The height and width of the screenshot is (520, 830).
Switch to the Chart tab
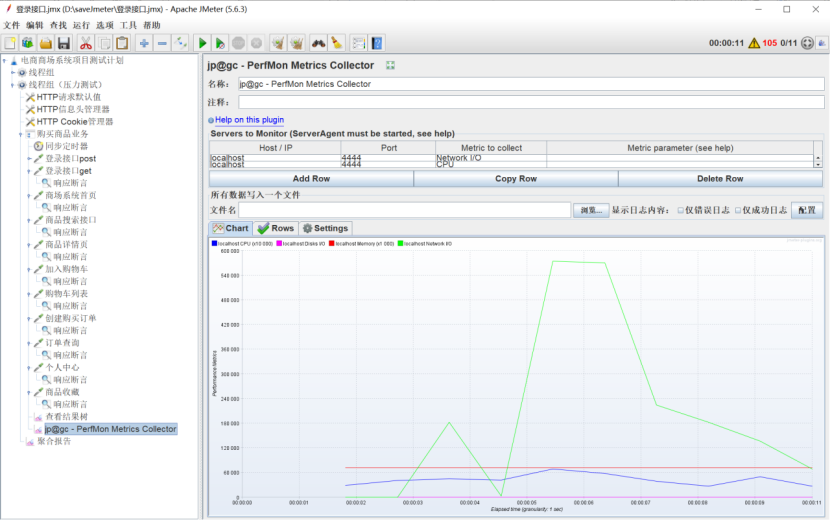click(x=231, y=228)
